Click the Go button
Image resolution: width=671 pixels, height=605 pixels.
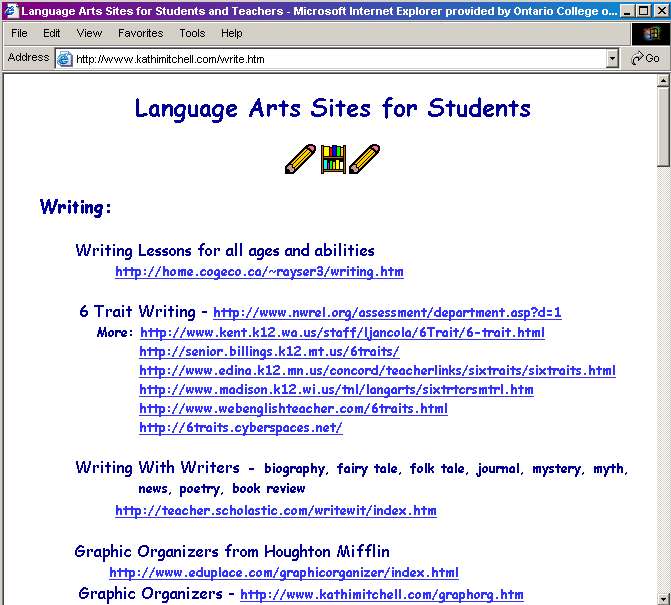click(645, 58)
